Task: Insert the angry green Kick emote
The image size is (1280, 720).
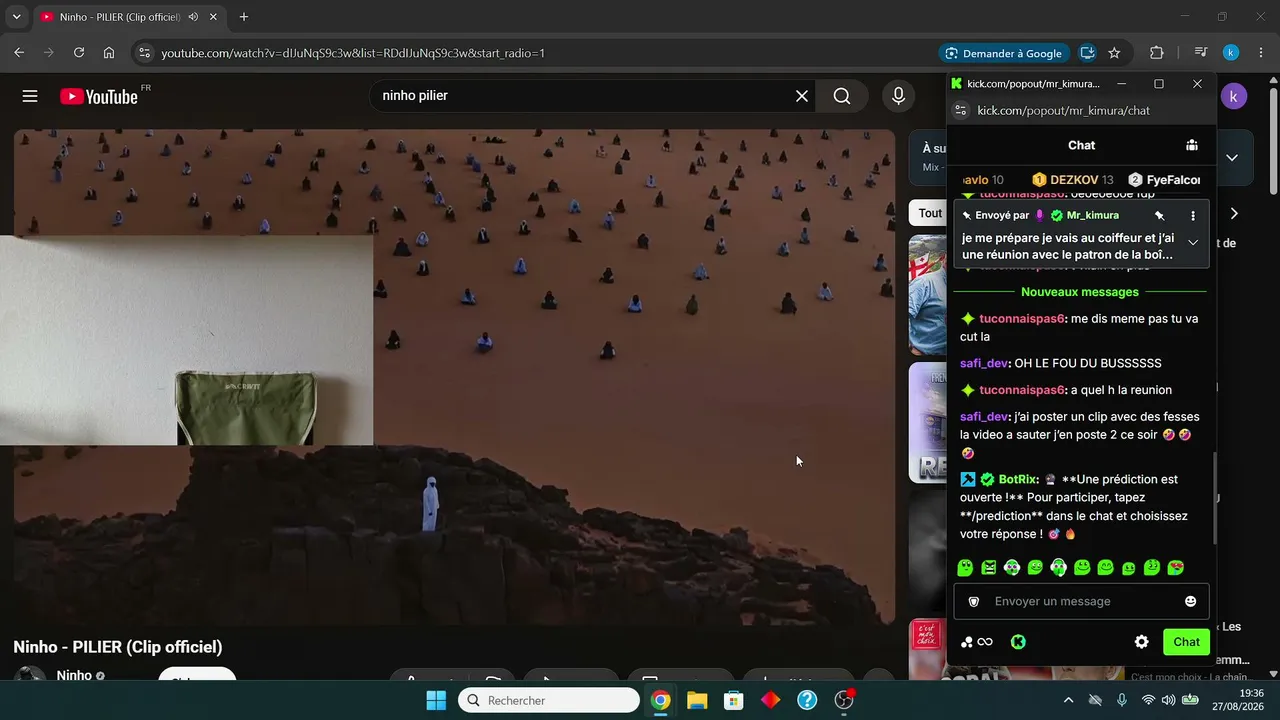Action: (988, 568)
